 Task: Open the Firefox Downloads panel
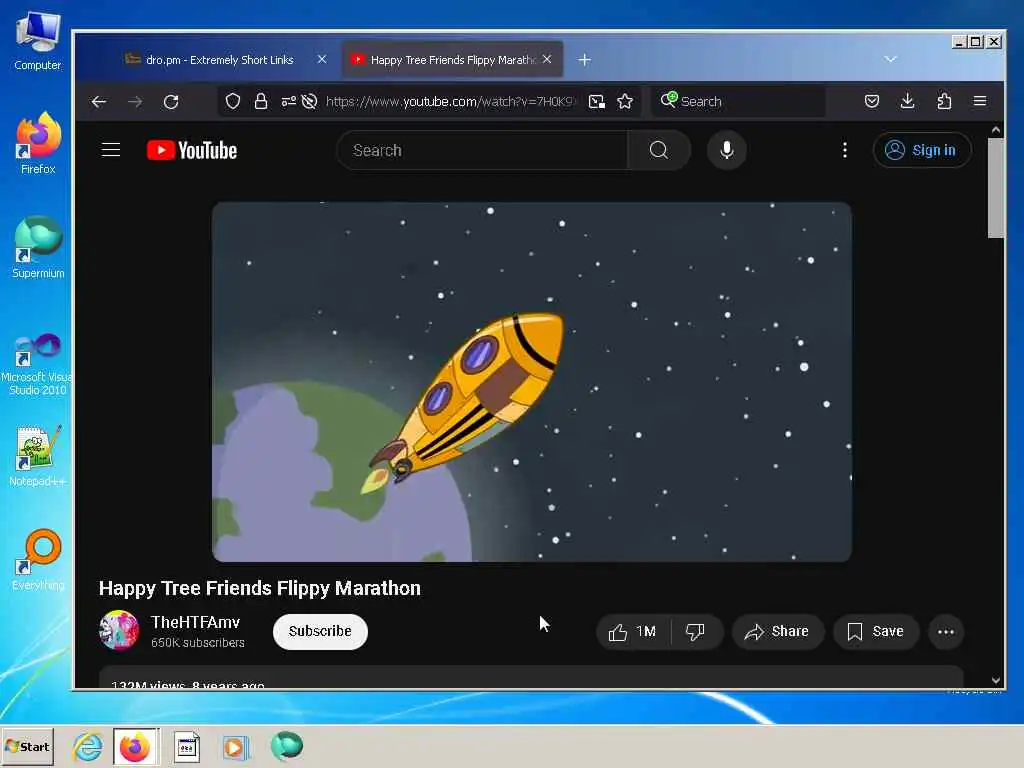coord(907,101)
